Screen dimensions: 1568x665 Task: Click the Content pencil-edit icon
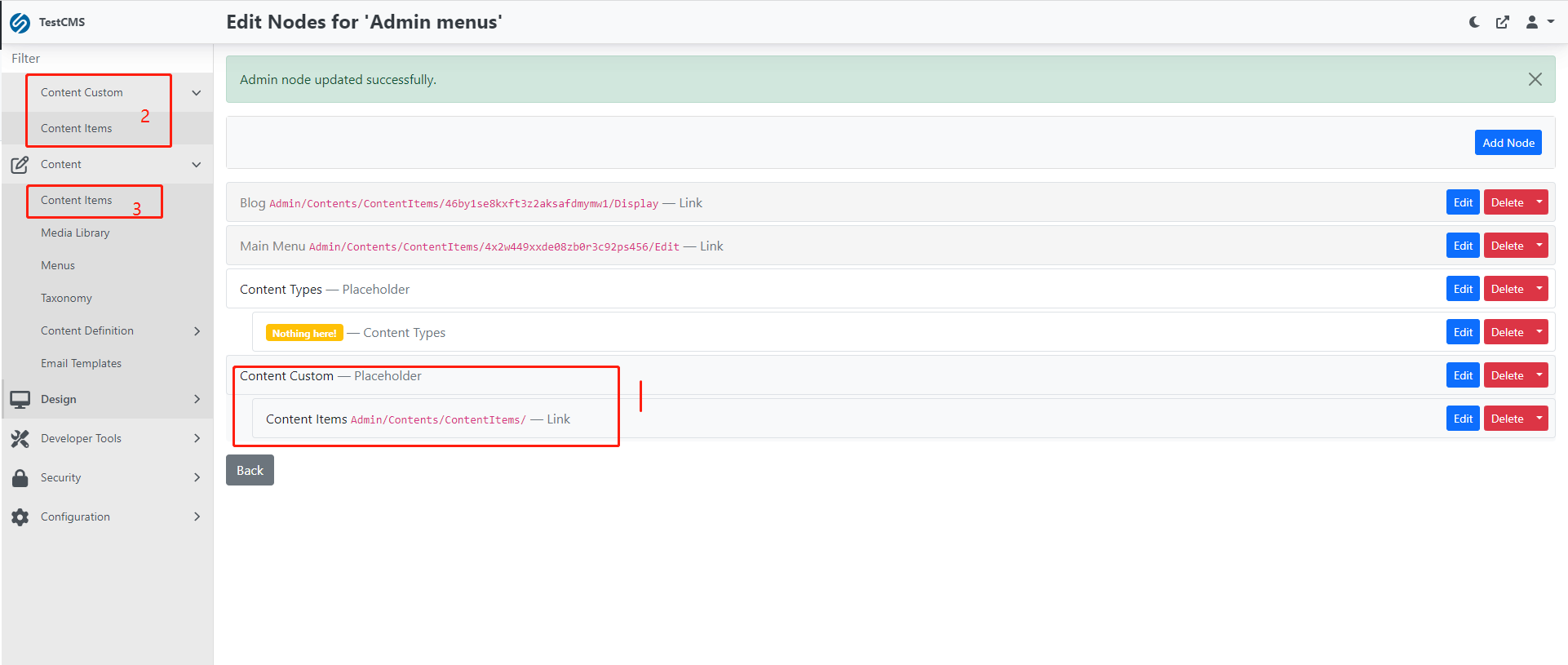click(20, 165)
